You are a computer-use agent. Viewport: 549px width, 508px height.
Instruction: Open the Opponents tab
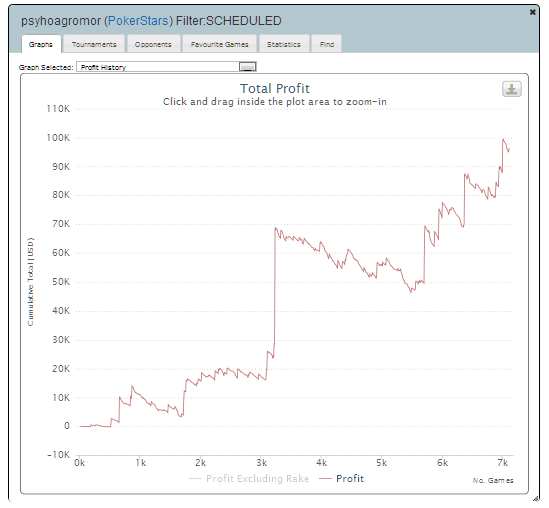153,44
